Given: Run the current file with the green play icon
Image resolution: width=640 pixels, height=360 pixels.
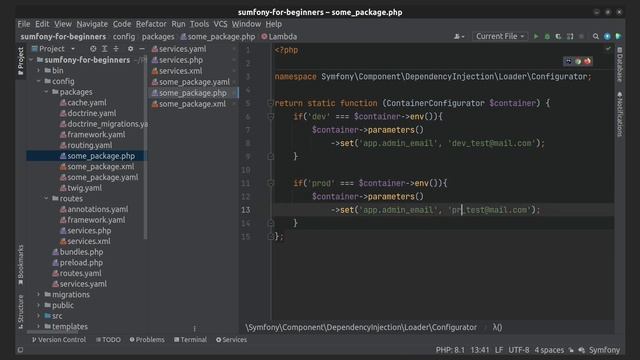Looking at the screenshot, I should [536, 36].
